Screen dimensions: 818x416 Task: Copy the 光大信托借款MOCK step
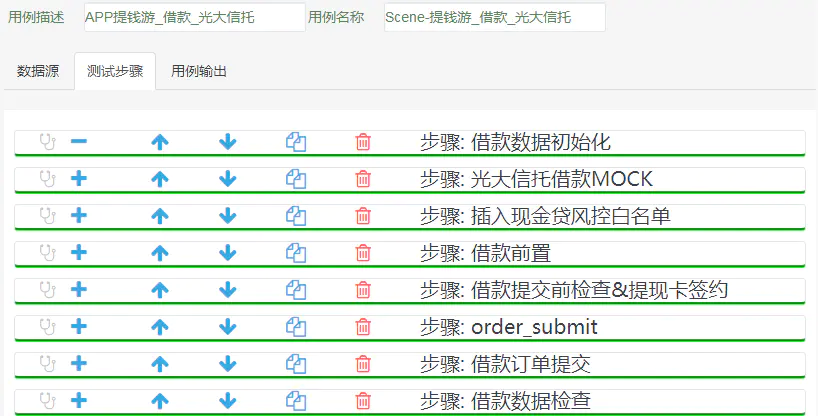tap(296, 179)
